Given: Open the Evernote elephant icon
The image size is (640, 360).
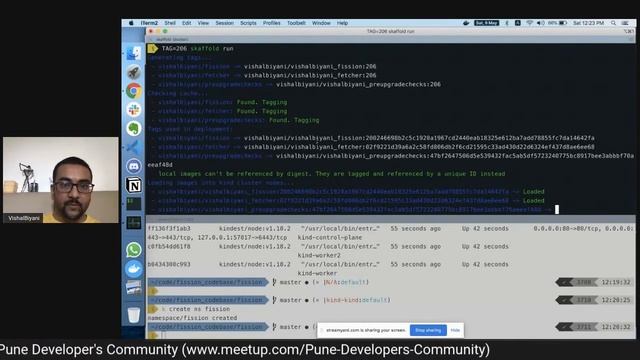Looking at the screenshot, I should coord(133,128).
